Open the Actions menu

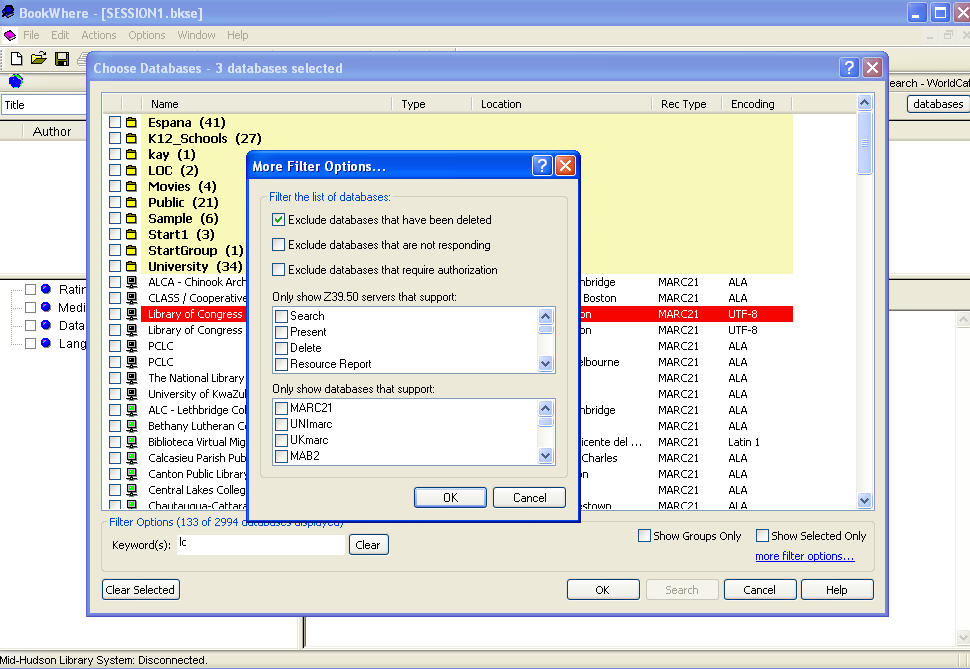(x=99, y=35)
